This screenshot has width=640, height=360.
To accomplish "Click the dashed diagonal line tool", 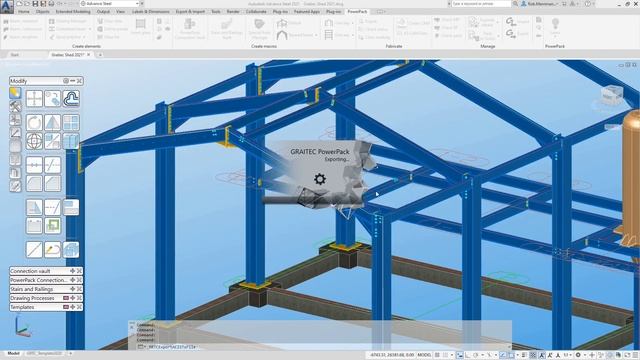I will pos(53,207).
